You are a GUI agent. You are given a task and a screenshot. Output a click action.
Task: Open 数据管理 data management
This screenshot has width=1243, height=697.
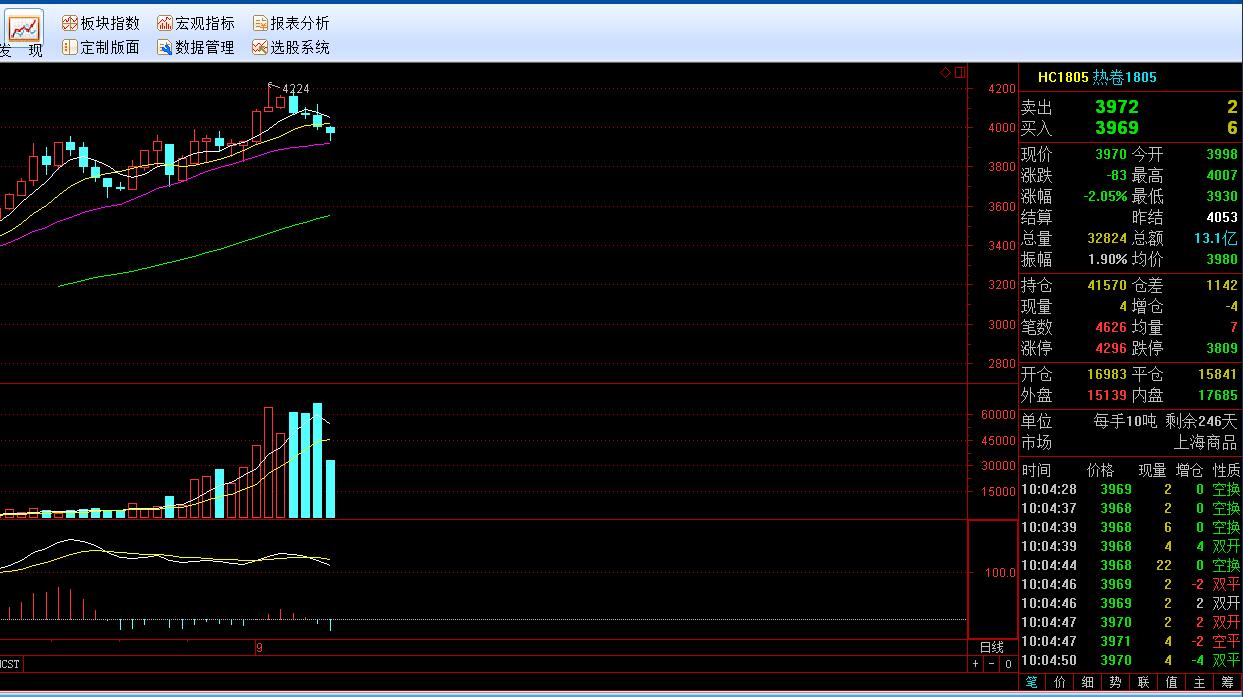tap(196, 47)
